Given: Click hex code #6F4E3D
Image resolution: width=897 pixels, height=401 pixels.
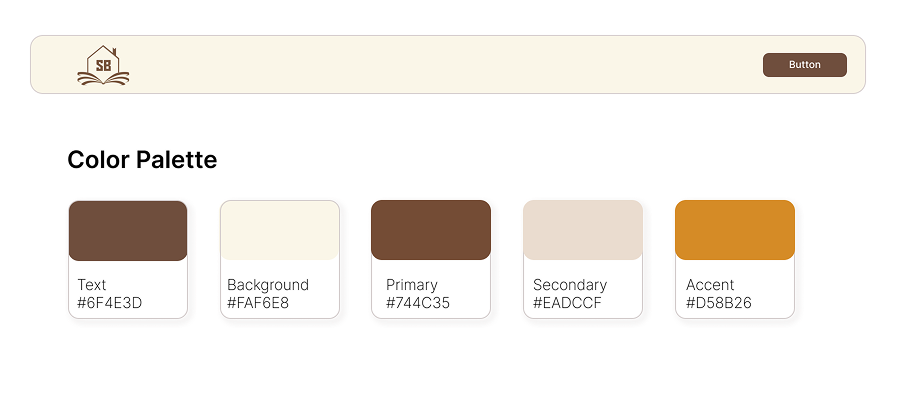Looking at the screenshot, I should click(110, 302).
